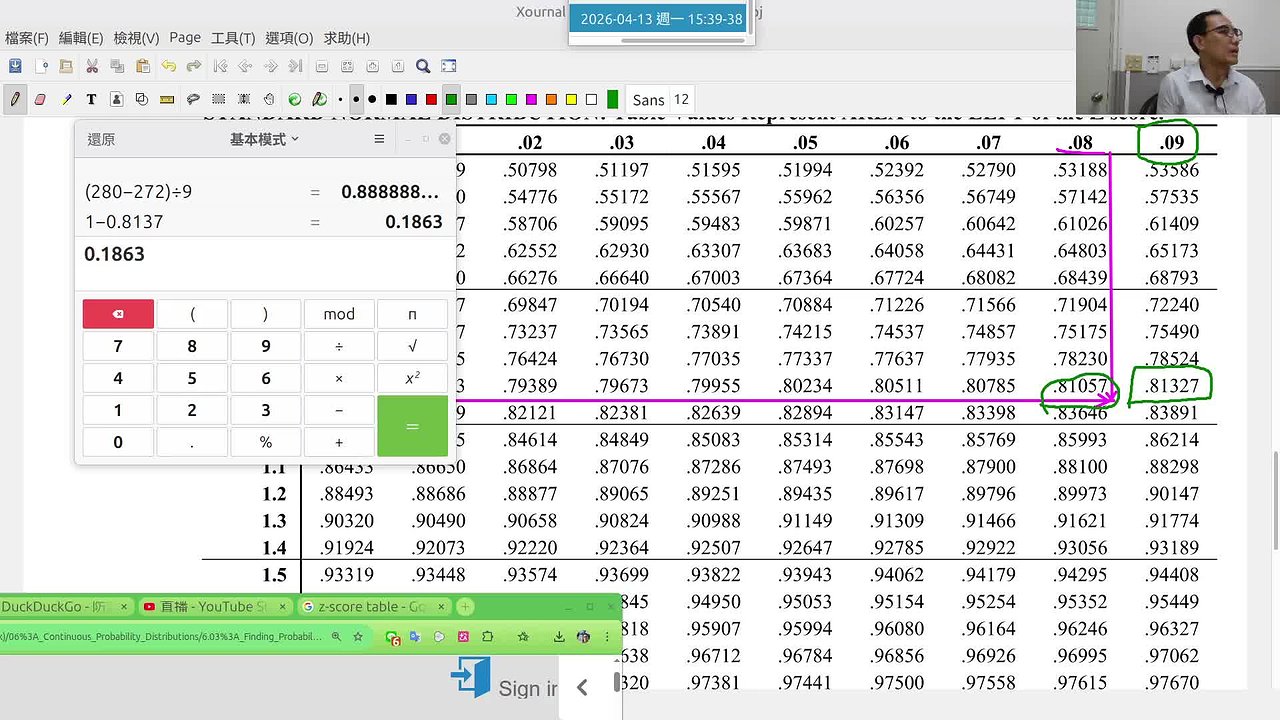The image size is (1280, 720).
Task: Open the browser downloads icon
Action: 559,636
